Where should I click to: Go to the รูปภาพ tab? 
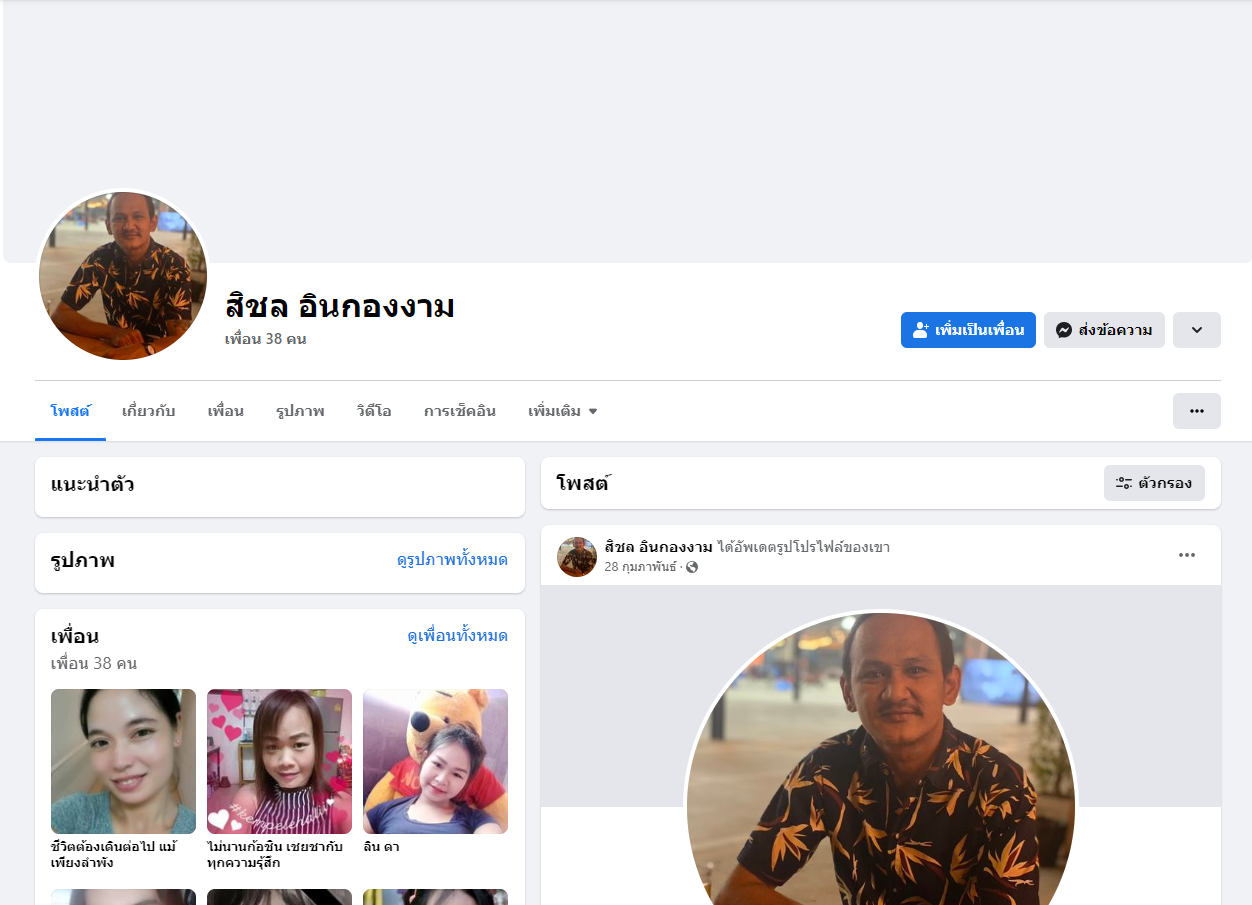click(x=300, y=411)
